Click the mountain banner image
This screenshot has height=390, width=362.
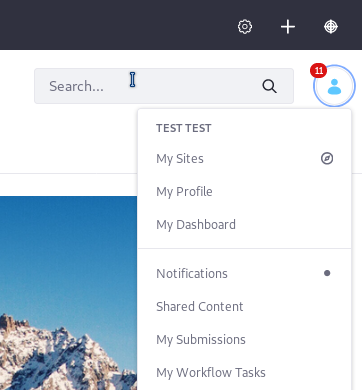click(x=68, y=293)
